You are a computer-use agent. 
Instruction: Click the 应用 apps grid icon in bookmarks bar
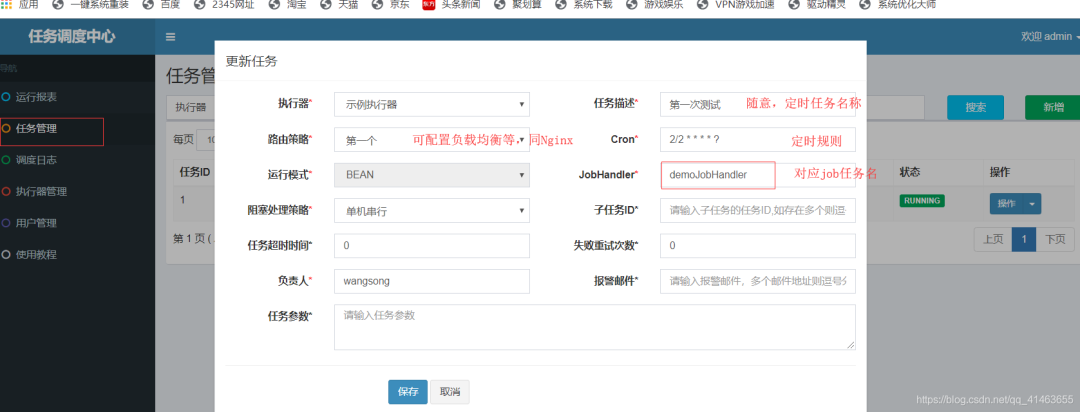point(6,4)
